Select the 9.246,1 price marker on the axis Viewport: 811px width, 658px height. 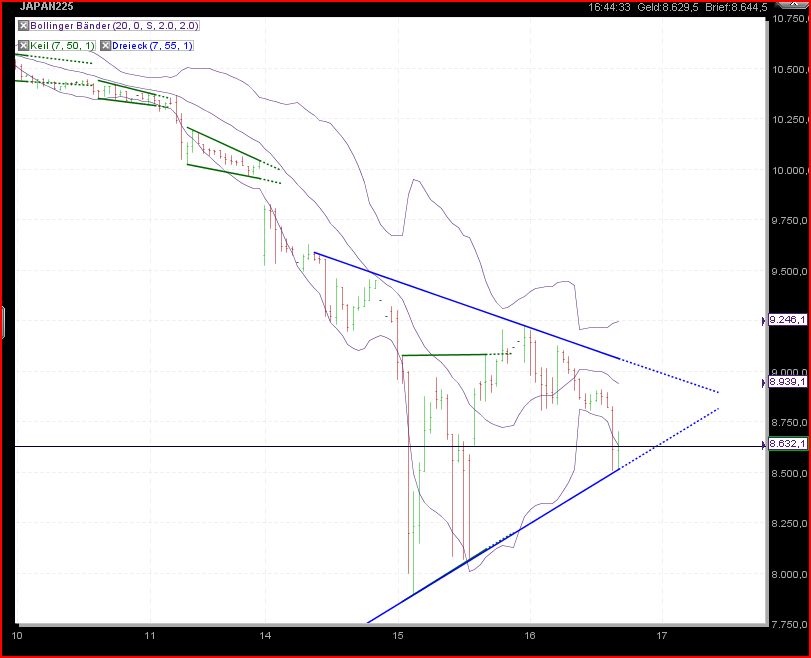tap(787, 320)
